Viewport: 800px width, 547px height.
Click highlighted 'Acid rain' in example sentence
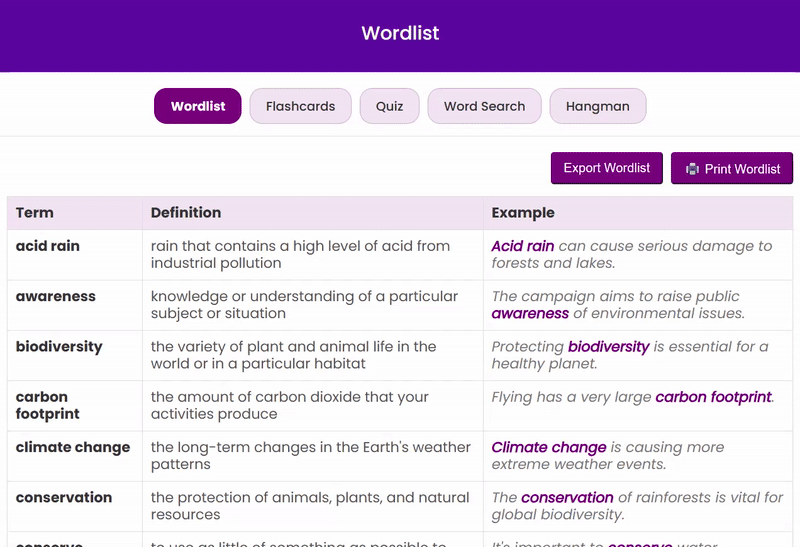point(522,246)
